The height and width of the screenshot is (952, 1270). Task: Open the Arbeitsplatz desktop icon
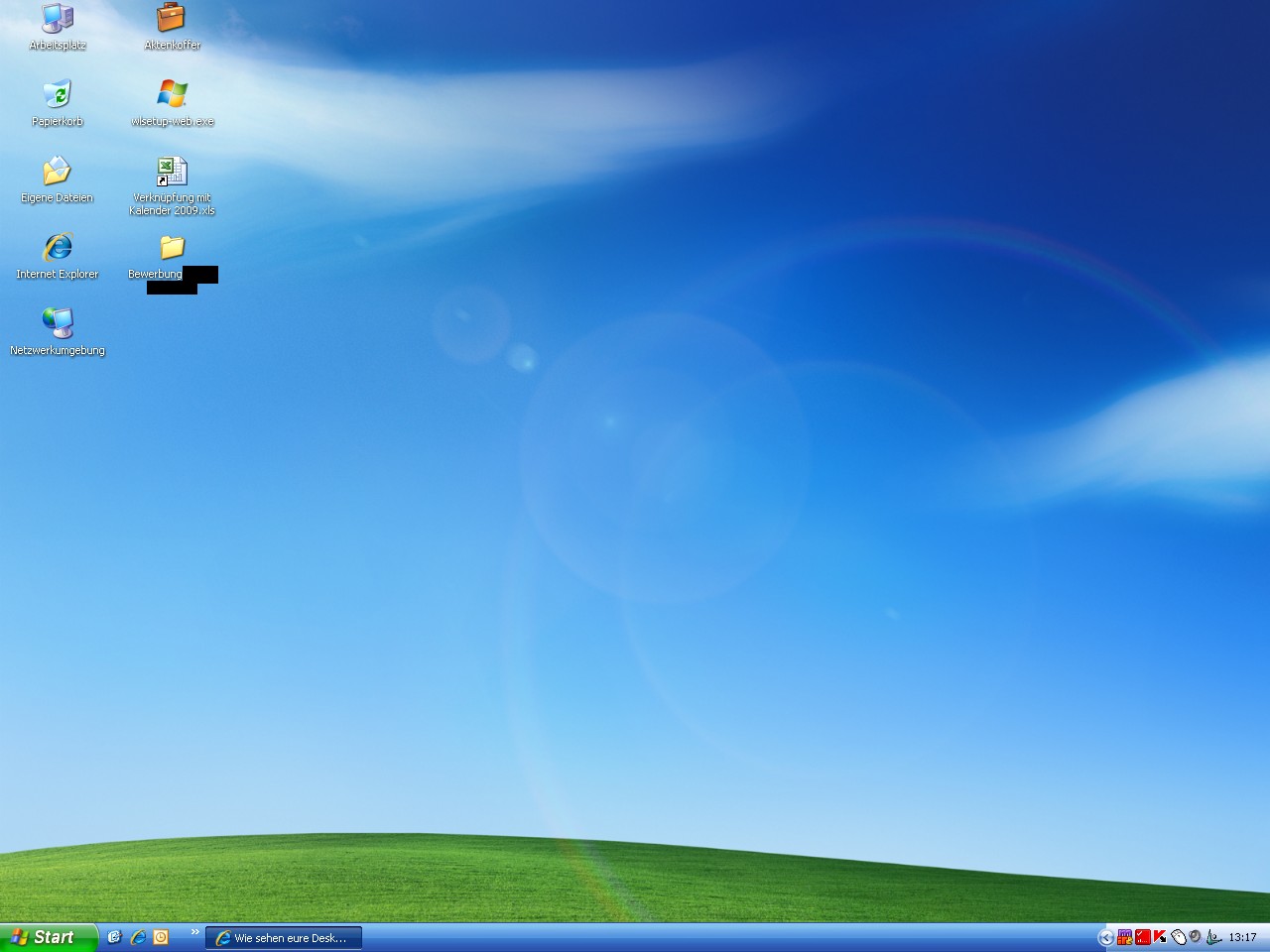[58, 19]
